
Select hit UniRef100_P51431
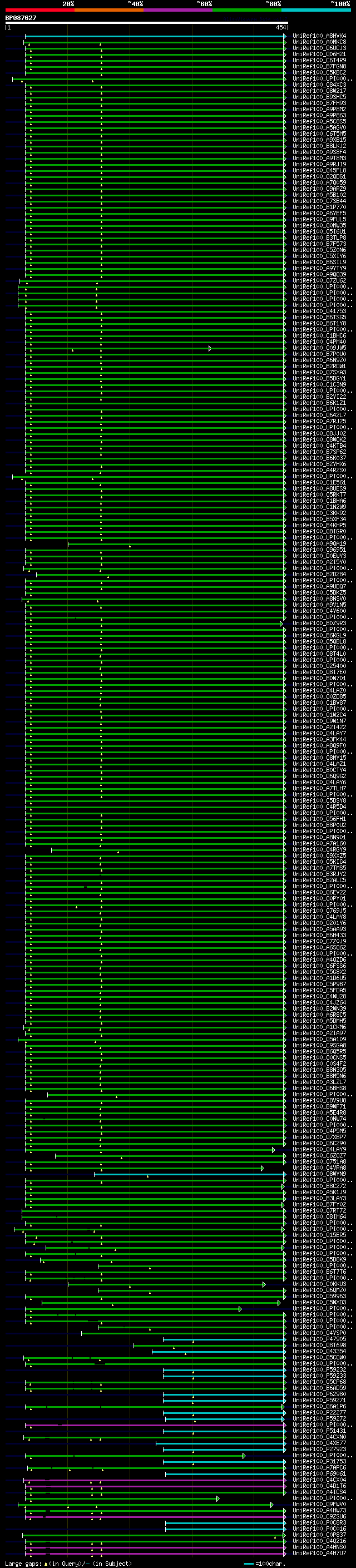tap(319, 1431)
